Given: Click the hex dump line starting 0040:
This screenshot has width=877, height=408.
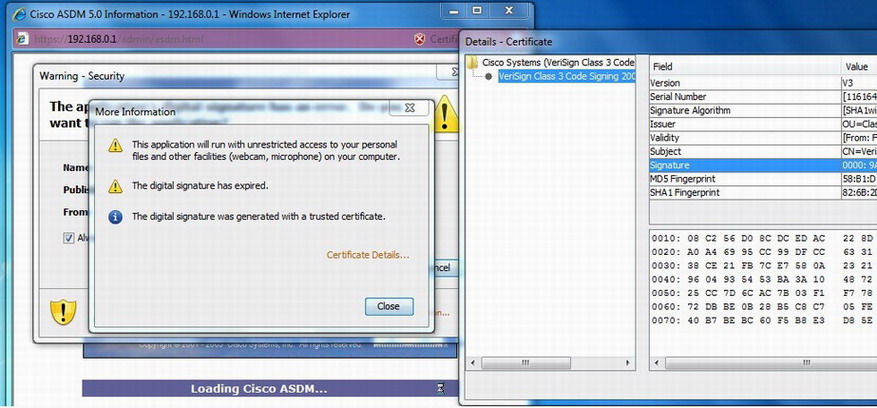Looking at the screenshot, I should (x=764, y=279).
